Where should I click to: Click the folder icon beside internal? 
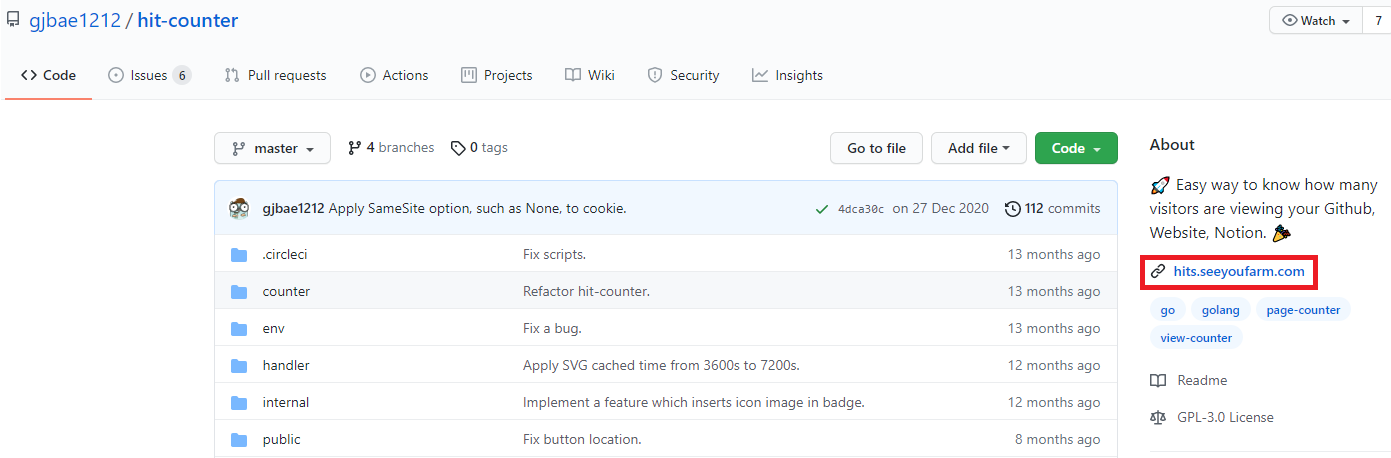coord(239,402)
